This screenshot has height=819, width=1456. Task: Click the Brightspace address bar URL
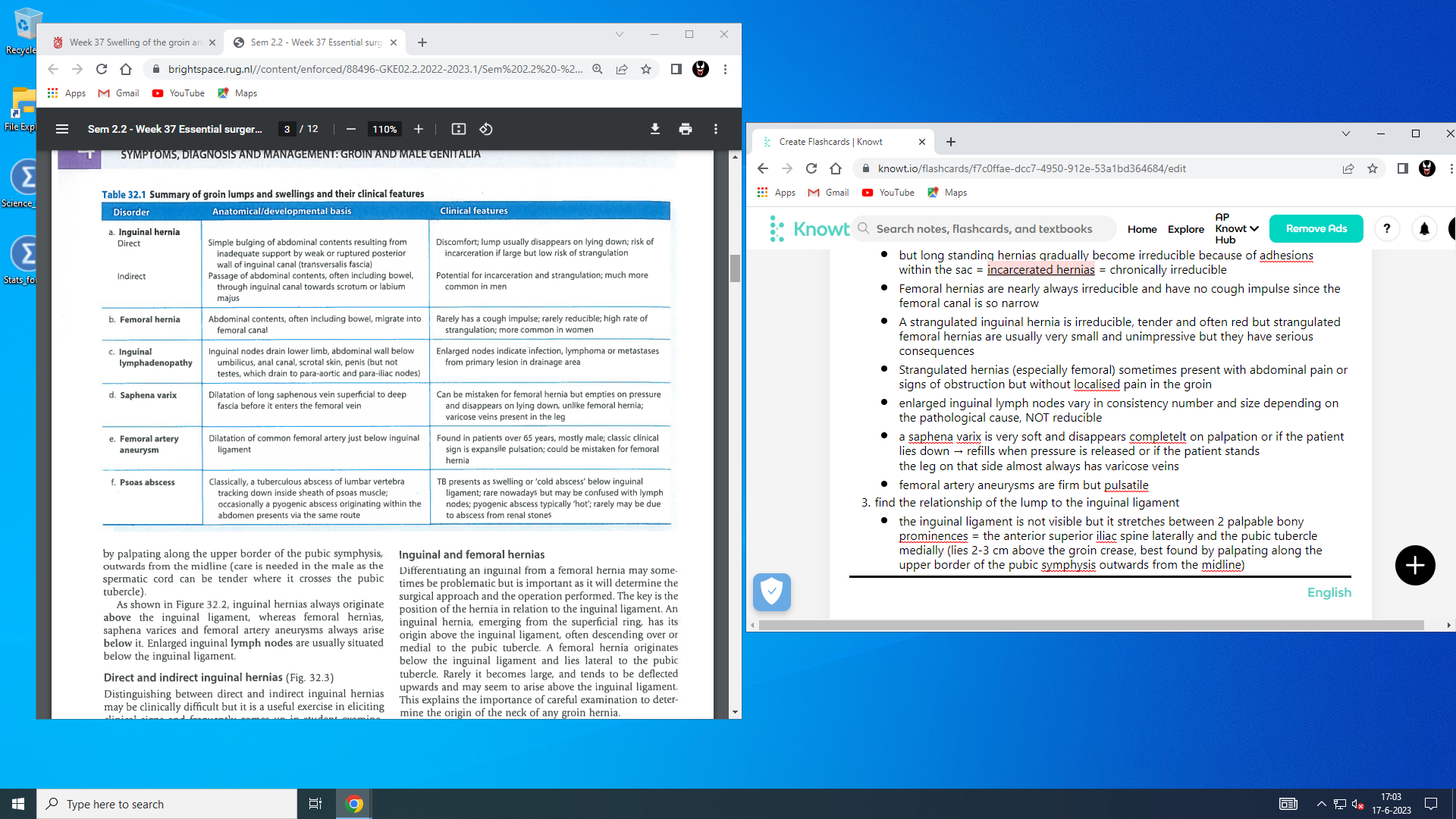coord(375,69)
